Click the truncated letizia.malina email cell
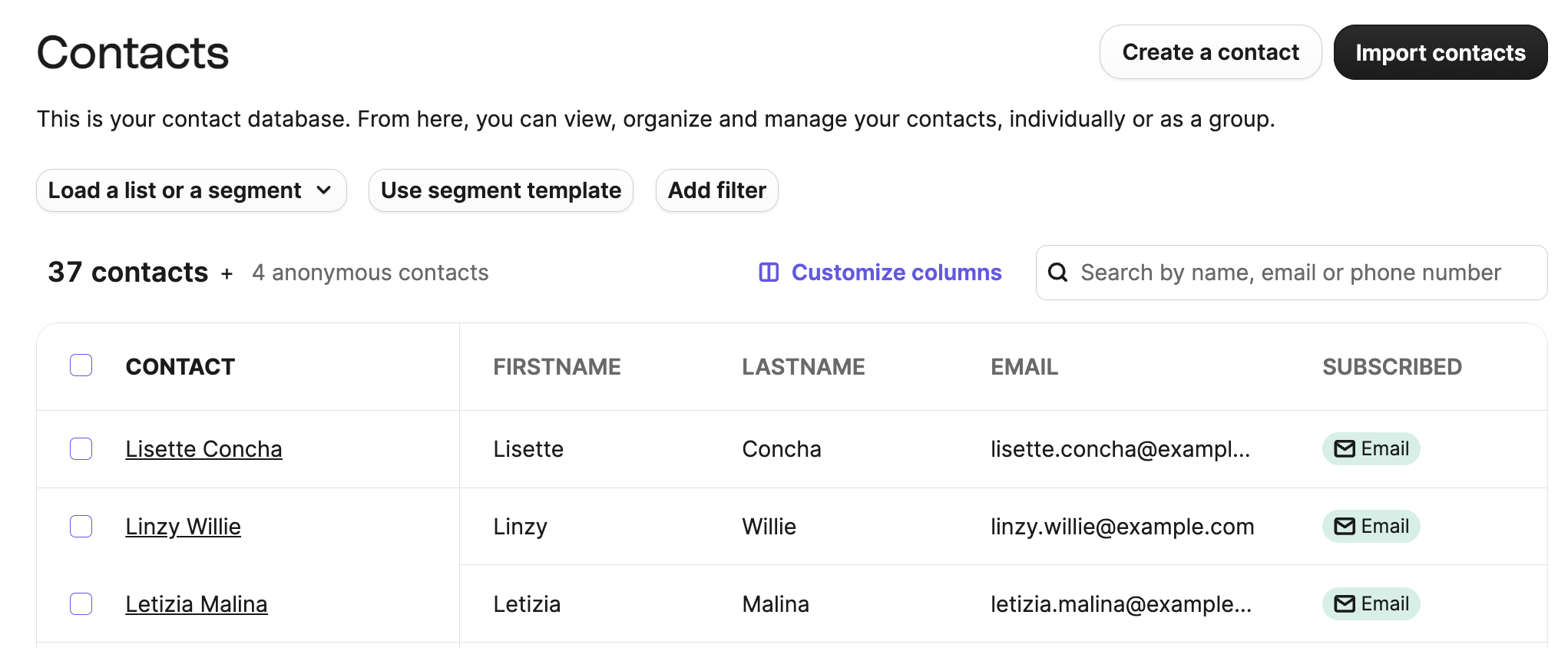Image resolution: width=1568 pixels, height=648 pixels. pyautogui.click(x=1121, y=604)
